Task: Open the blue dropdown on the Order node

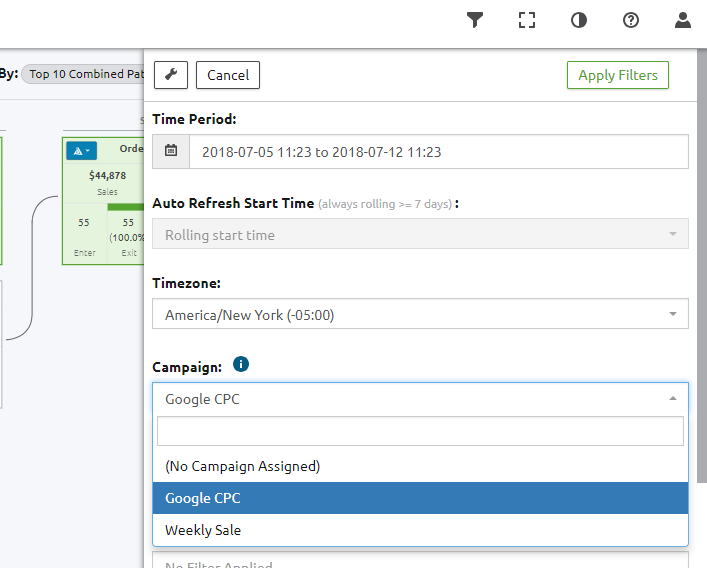Action: click(x=82, y=151)
